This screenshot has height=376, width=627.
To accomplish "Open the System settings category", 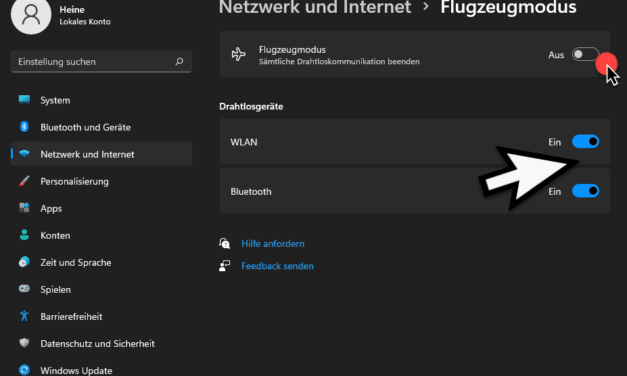I will click(x=101, y=100).
